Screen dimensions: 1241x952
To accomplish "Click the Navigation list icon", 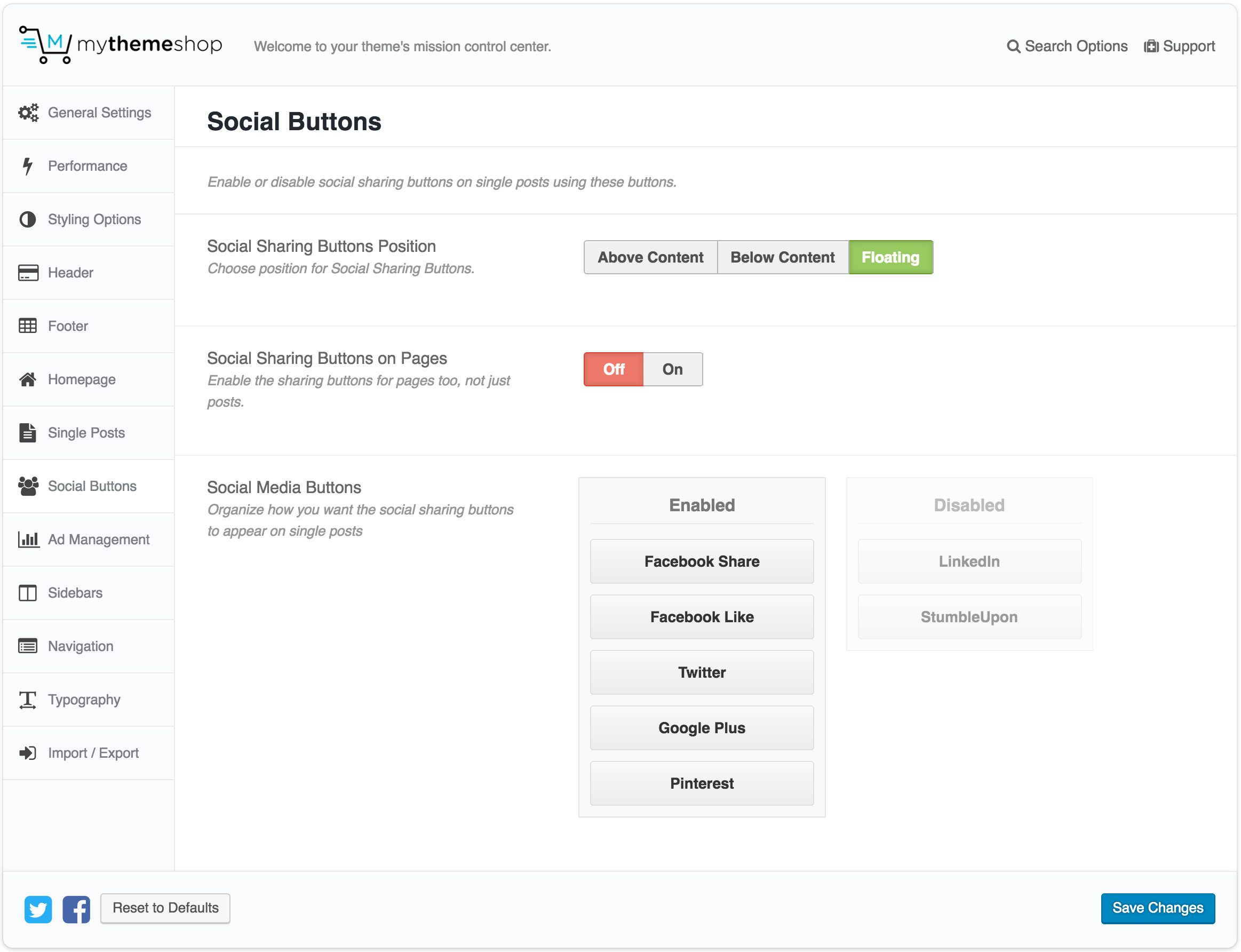I will click(x=28, y=646).
